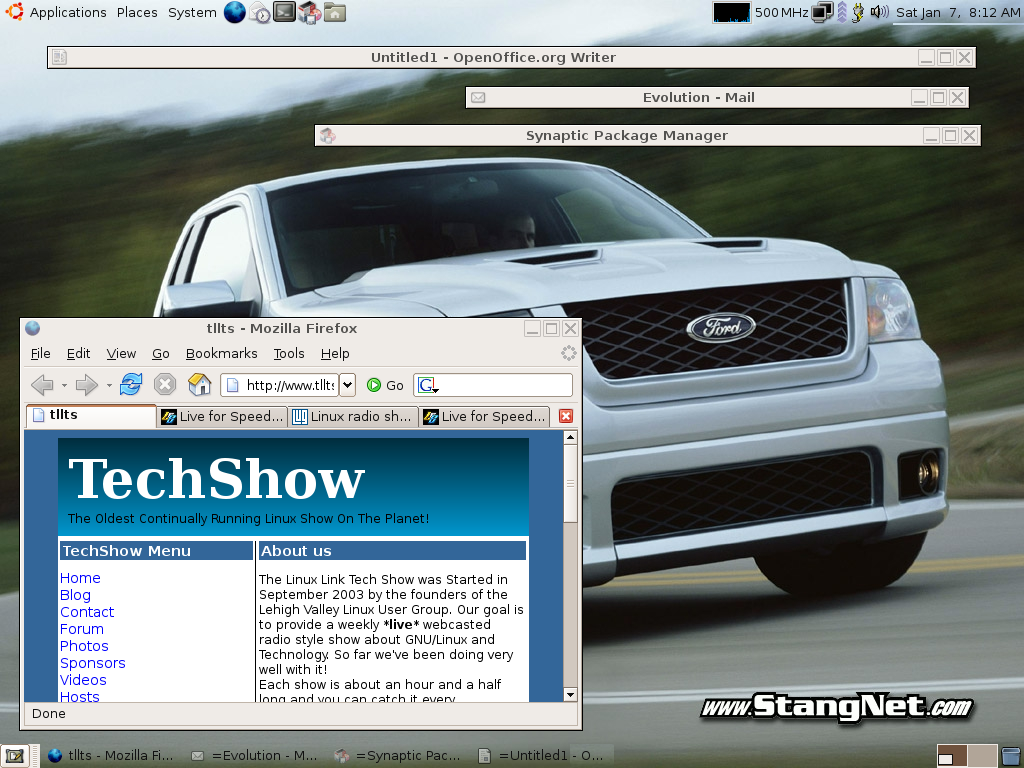Click Synaptic window title icon
This screenshot has height=768, width=1024.
(x=328, y=135)
